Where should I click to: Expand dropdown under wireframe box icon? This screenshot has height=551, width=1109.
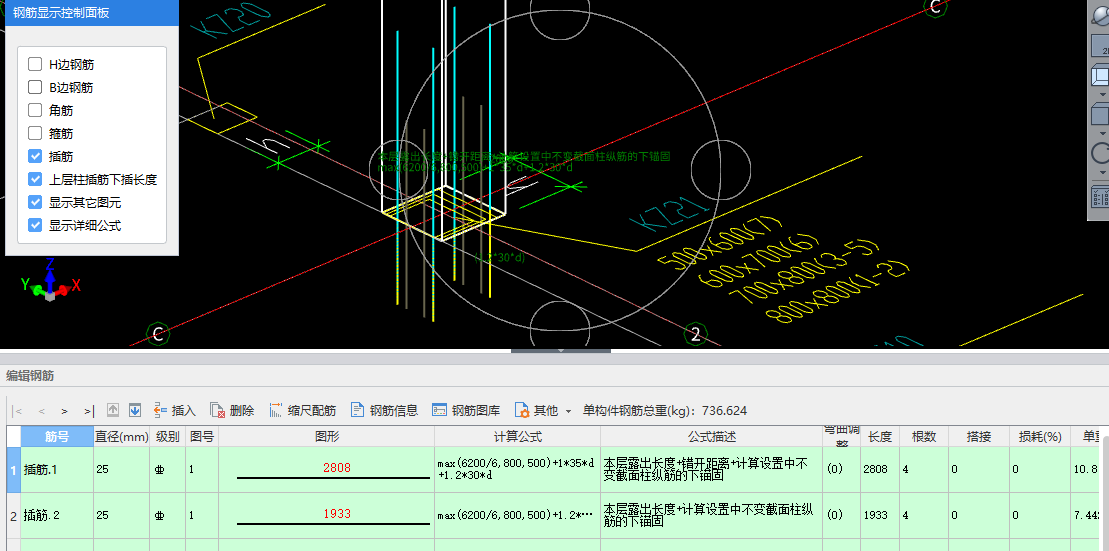1103,93
